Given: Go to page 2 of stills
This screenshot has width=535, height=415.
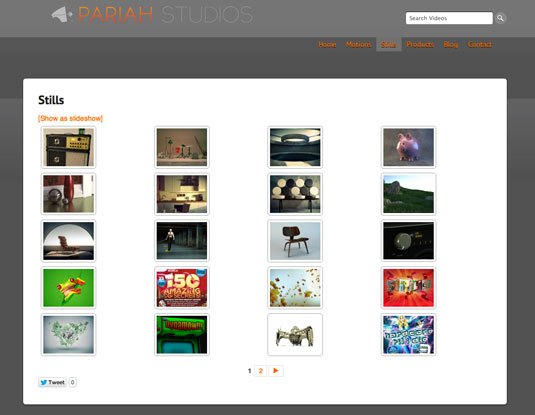Looking at the screenshot, I should pos(260,371).
